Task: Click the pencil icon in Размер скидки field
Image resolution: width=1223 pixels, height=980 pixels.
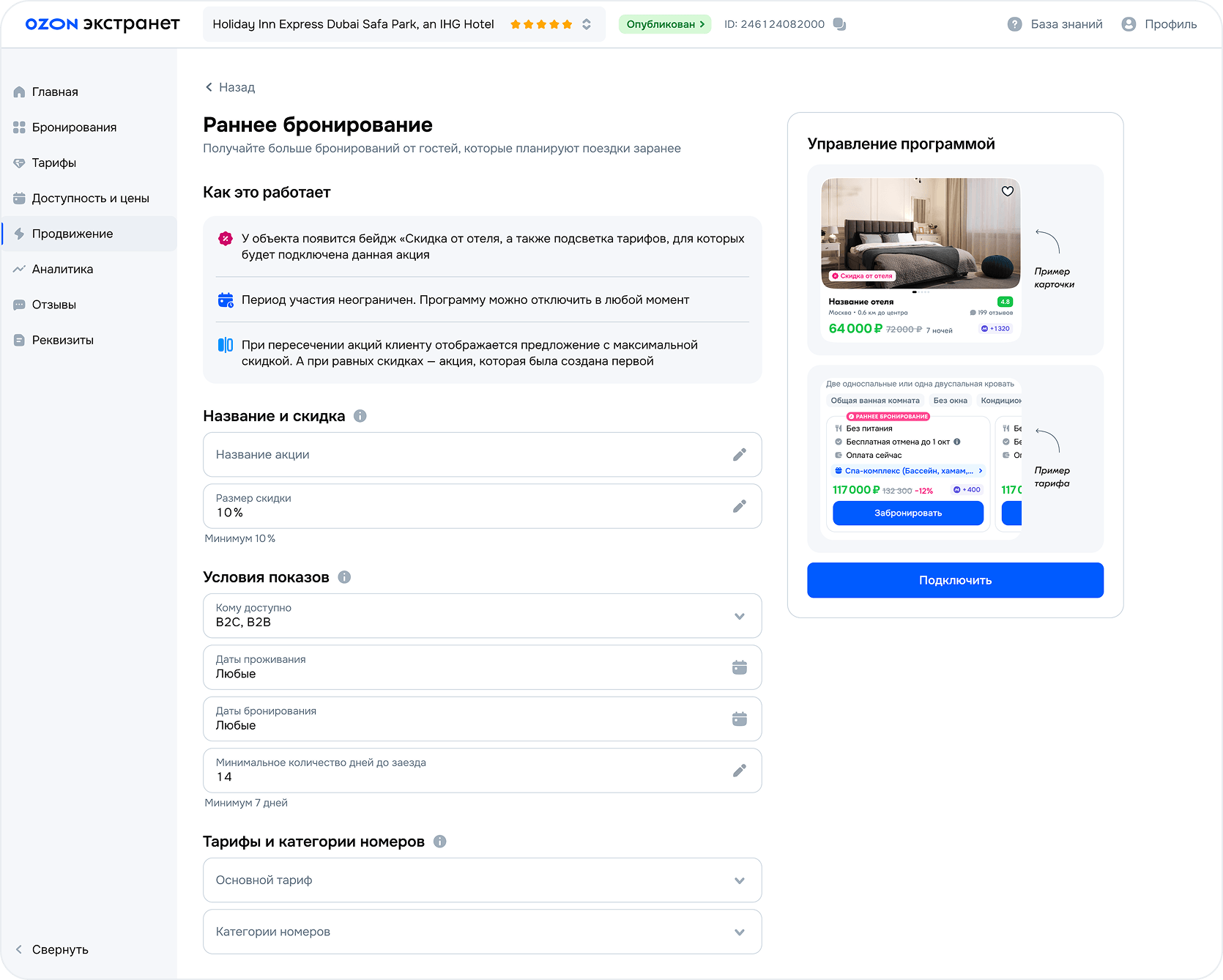Action: click(x=740, y=506)
